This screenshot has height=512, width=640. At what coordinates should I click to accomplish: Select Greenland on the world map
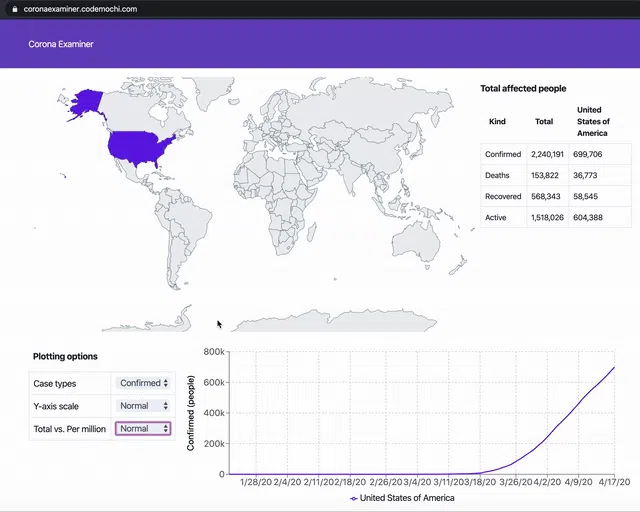click(213, 92)
